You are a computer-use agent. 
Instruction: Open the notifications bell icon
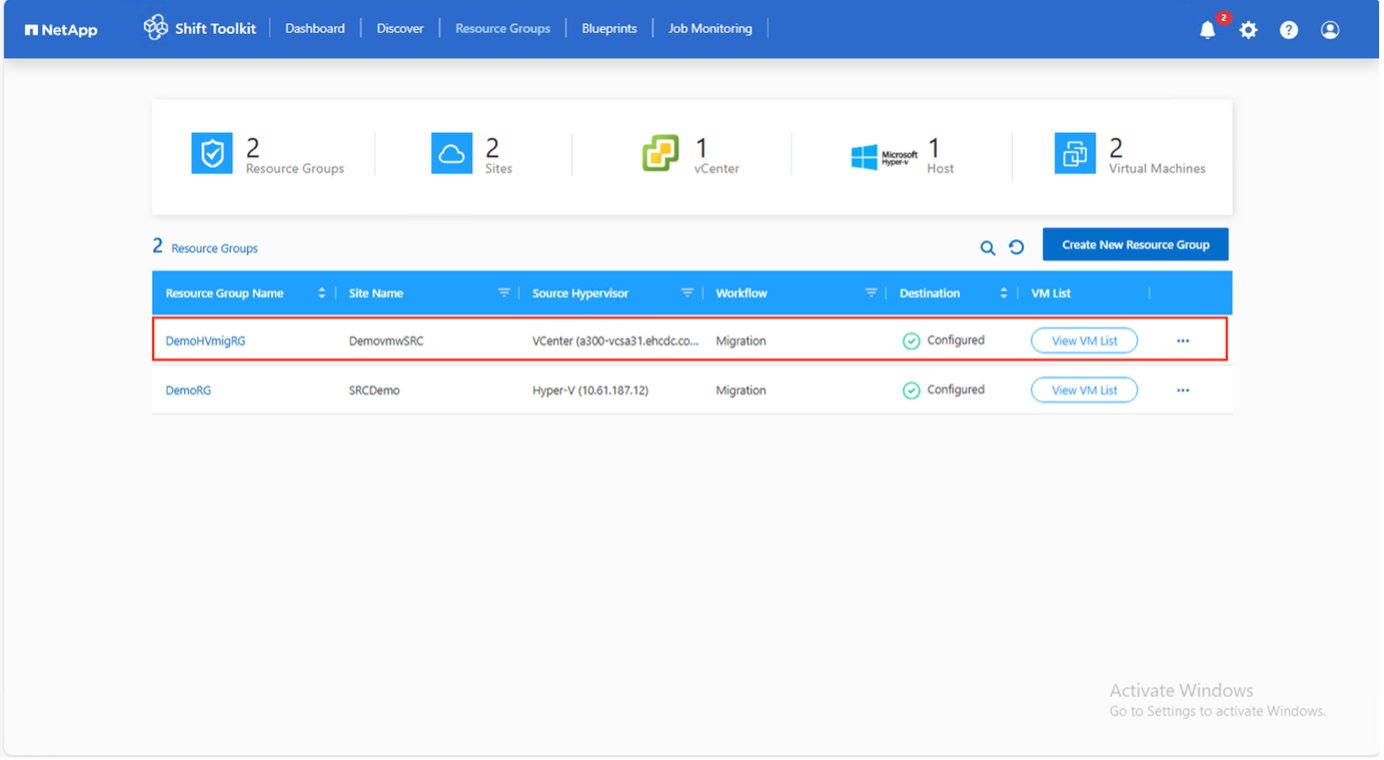1207,30
